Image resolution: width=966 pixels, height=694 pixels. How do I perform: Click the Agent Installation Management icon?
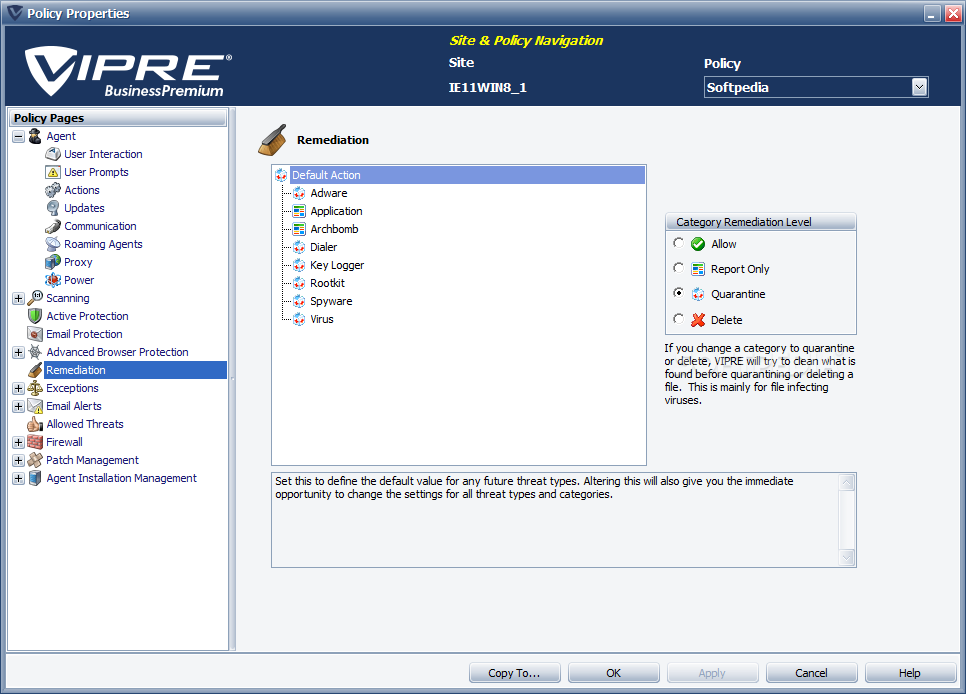35,478
